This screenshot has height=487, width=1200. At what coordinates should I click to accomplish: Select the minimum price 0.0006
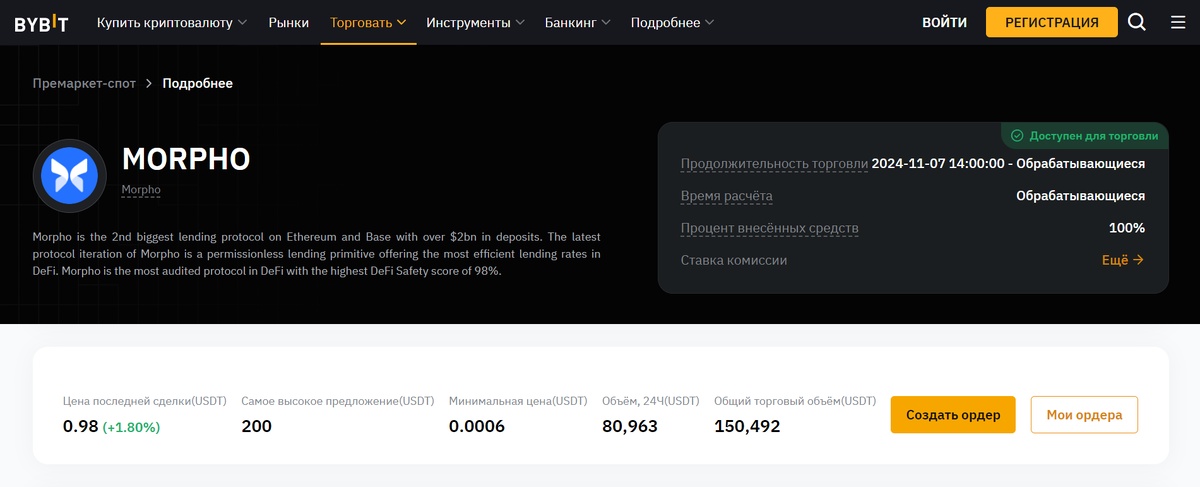(x=477, y=427)
